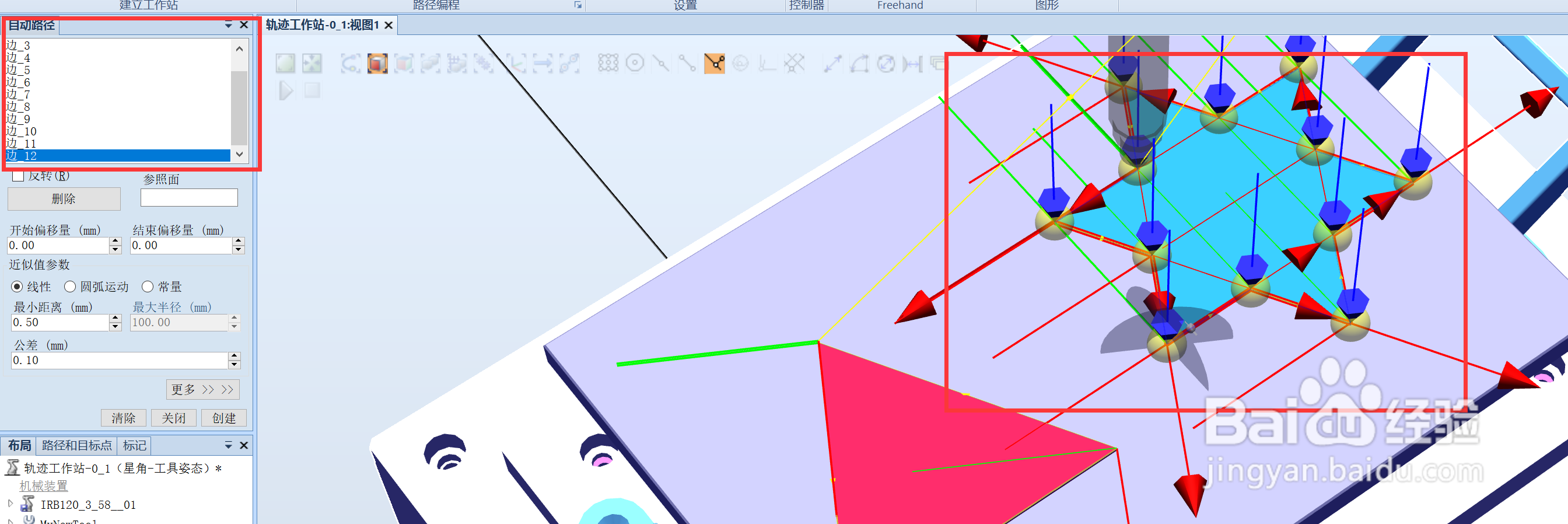This screenshot has width=1568, height=524.
Task: Increase the 开始偏移量 value with up arrow
Action: click(x=115, y=241)
